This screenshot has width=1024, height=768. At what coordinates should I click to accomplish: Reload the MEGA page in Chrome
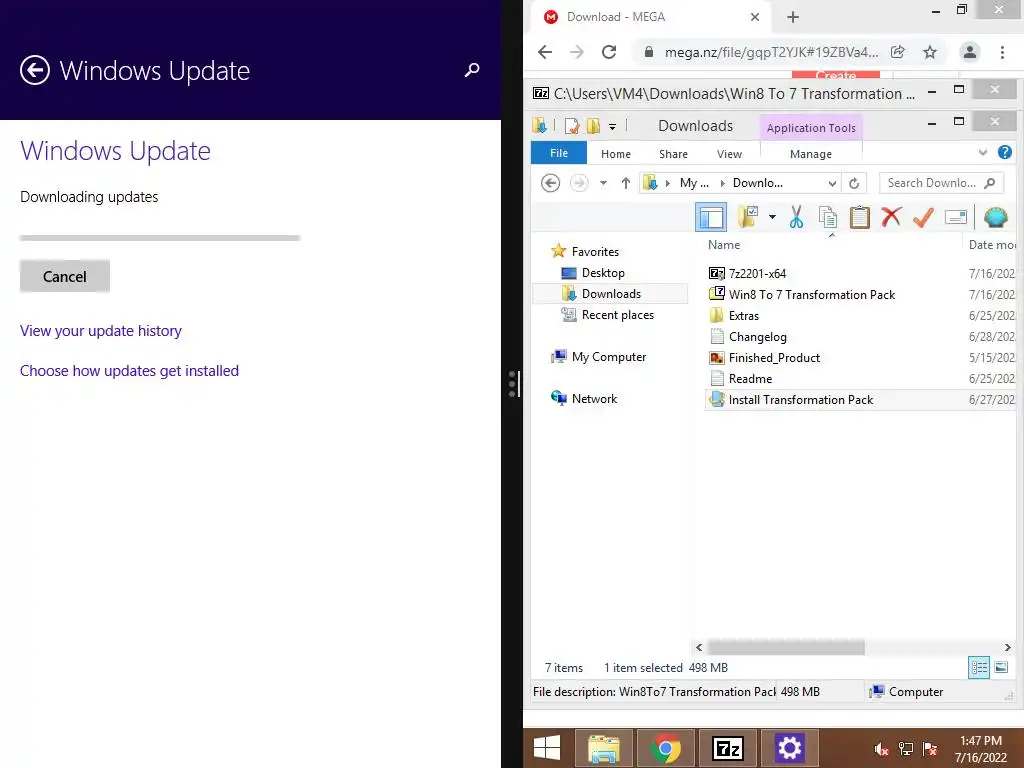point(609,52)
